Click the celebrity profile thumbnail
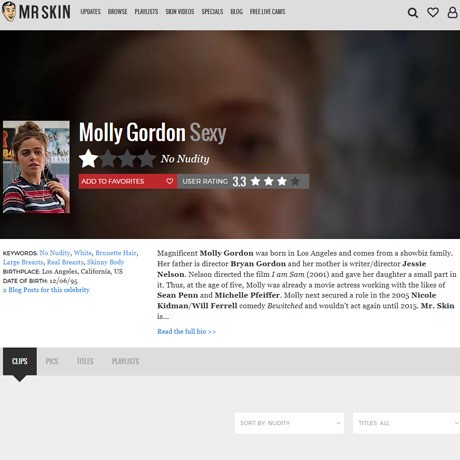 (36, 167)
